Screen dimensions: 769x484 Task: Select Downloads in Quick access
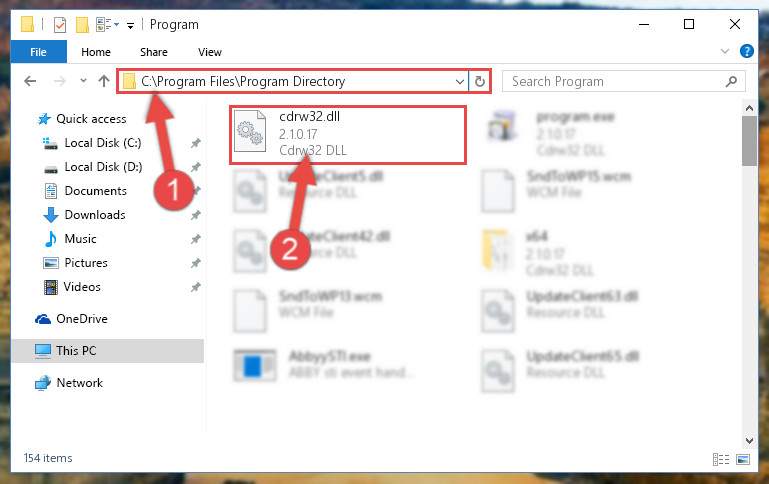click(x=95, y=215)
